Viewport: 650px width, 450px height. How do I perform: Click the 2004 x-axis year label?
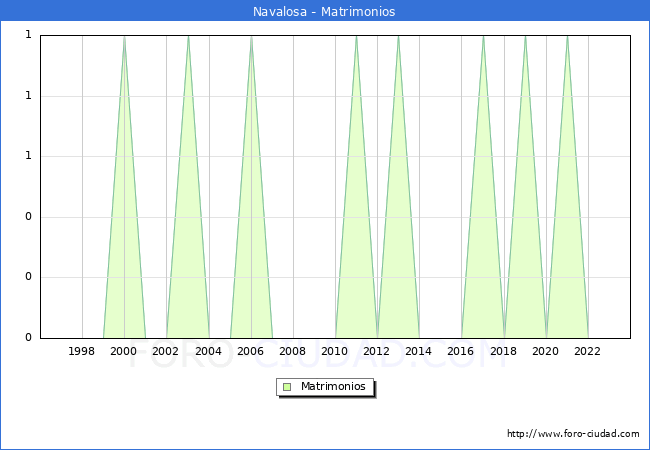(x=209, y=351)
